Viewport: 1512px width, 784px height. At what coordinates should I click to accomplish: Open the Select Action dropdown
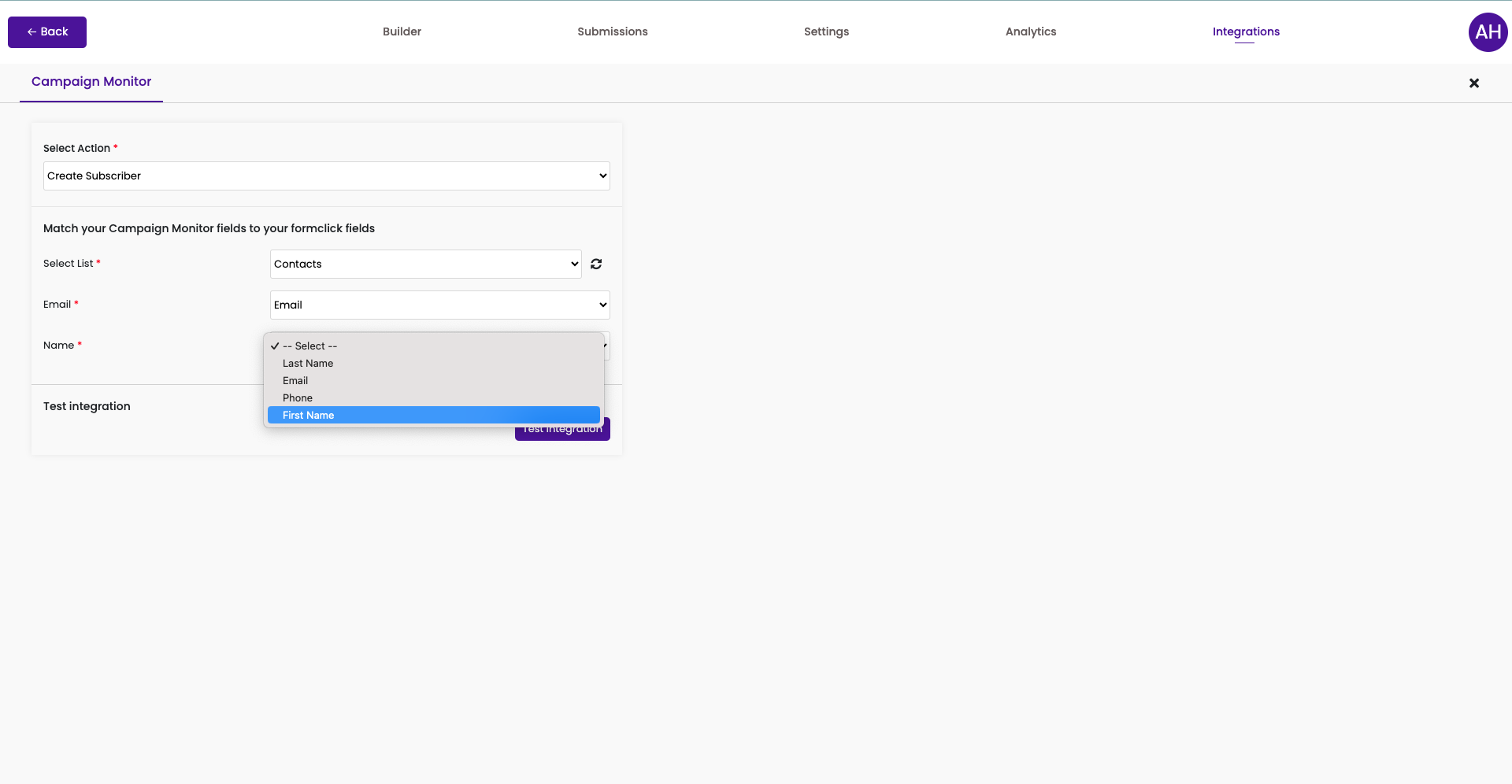[x=327, y=176]
